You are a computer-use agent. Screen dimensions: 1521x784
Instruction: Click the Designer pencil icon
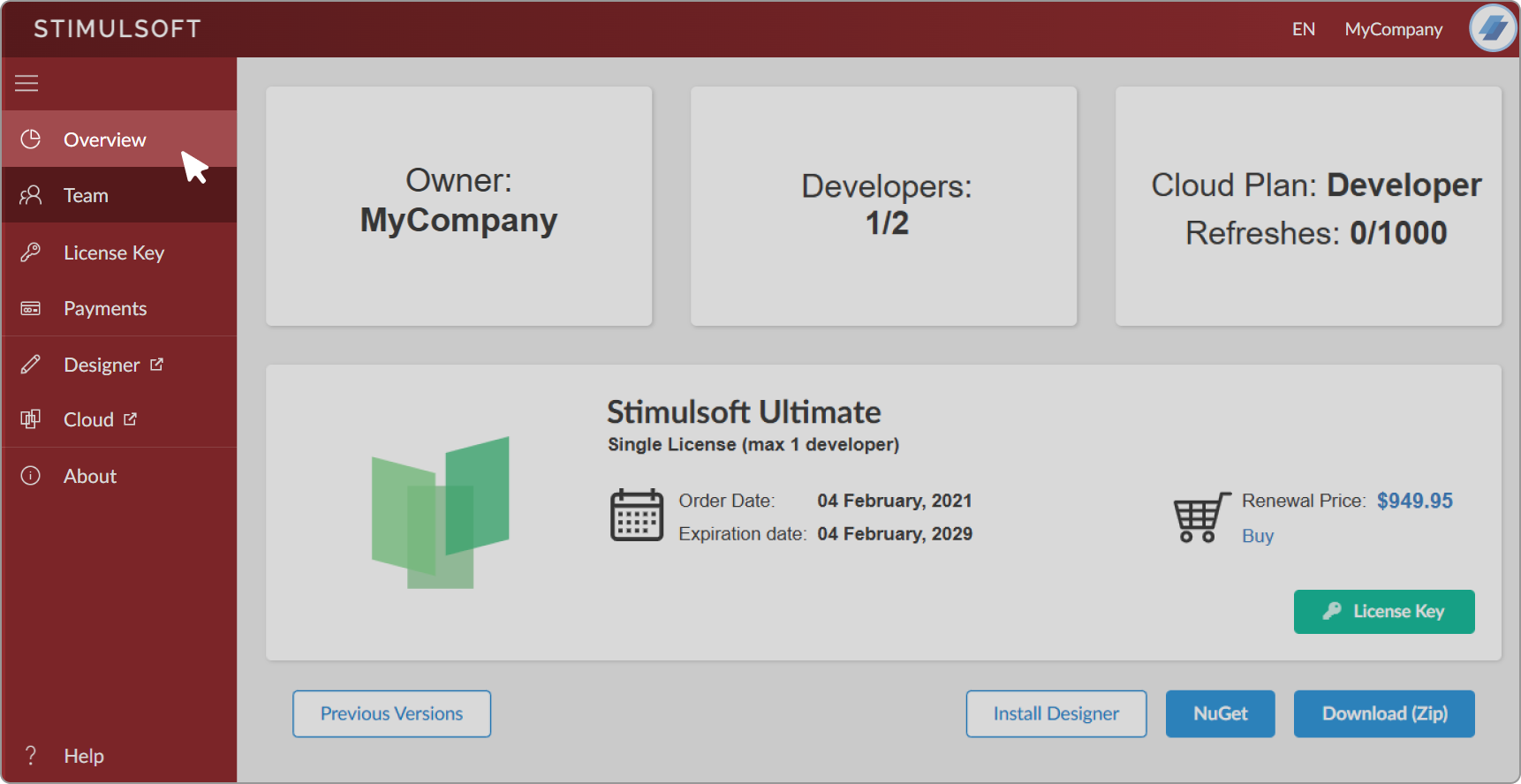(x=31, y=365)
